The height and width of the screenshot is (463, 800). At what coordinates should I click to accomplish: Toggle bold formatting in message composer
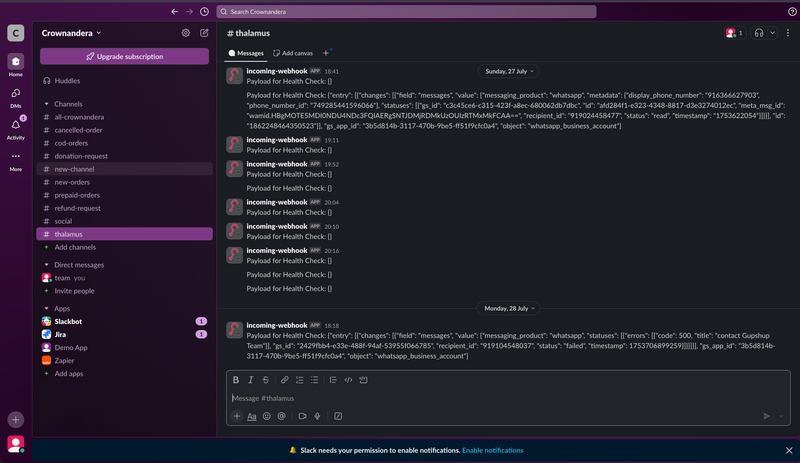click(x=236, y=380)
